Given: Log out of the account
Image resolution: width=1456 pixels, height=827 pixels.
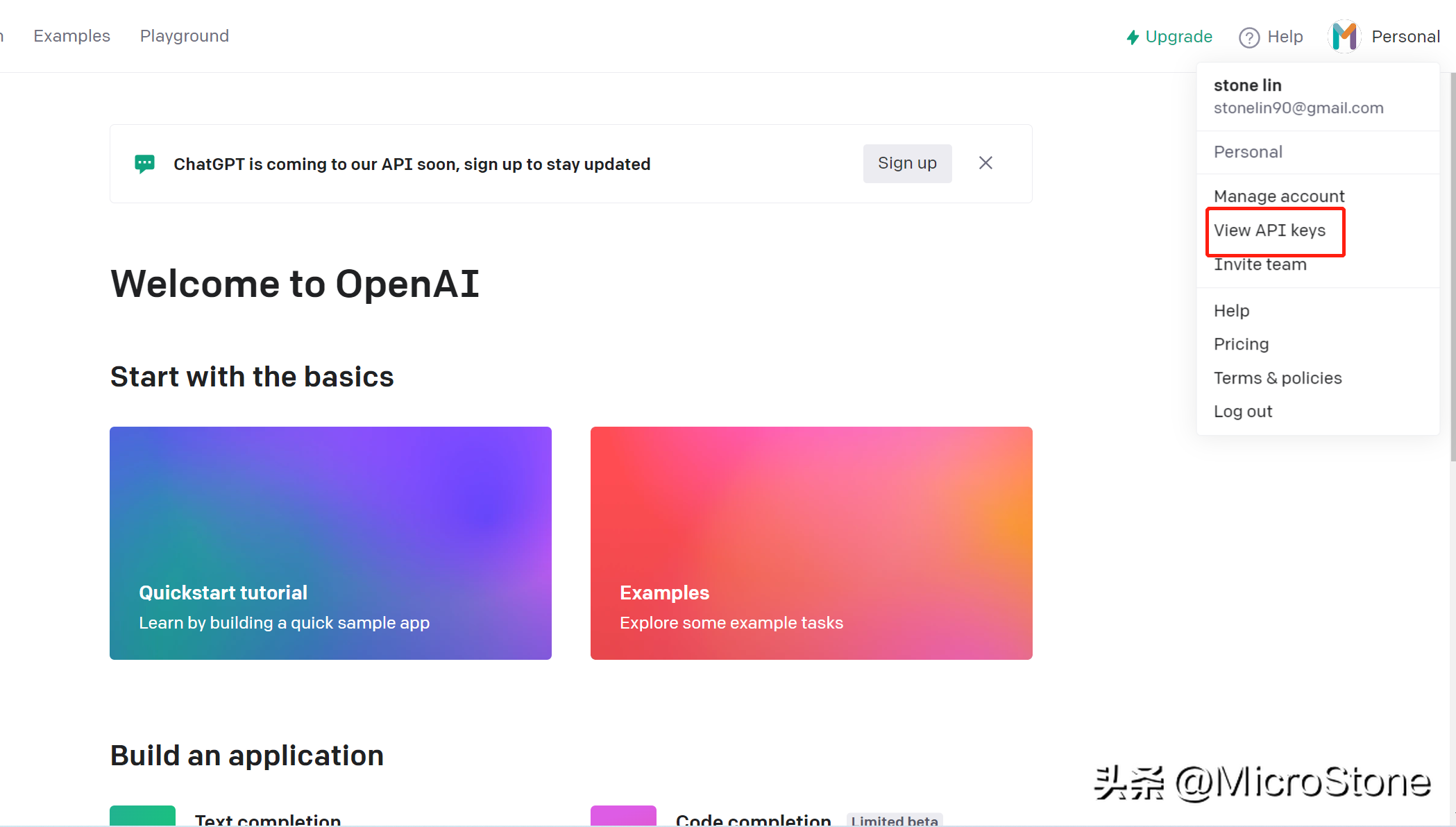Looking at the screenshot, I should (x=1243, y=411).
